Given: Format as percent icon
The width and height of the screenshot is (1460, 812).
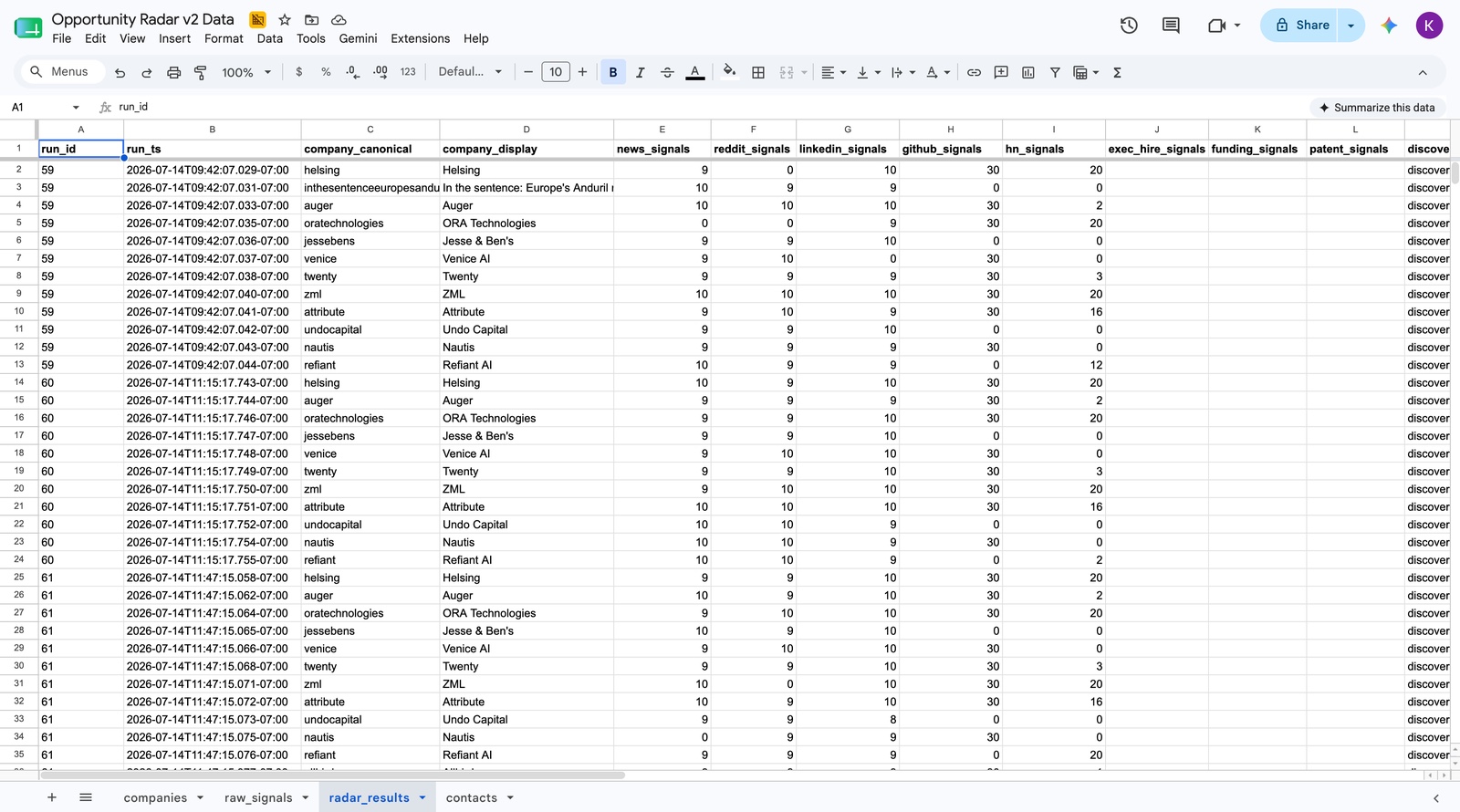Looking at the screenshot, I should pyautogui.click(x=326, y=72).
